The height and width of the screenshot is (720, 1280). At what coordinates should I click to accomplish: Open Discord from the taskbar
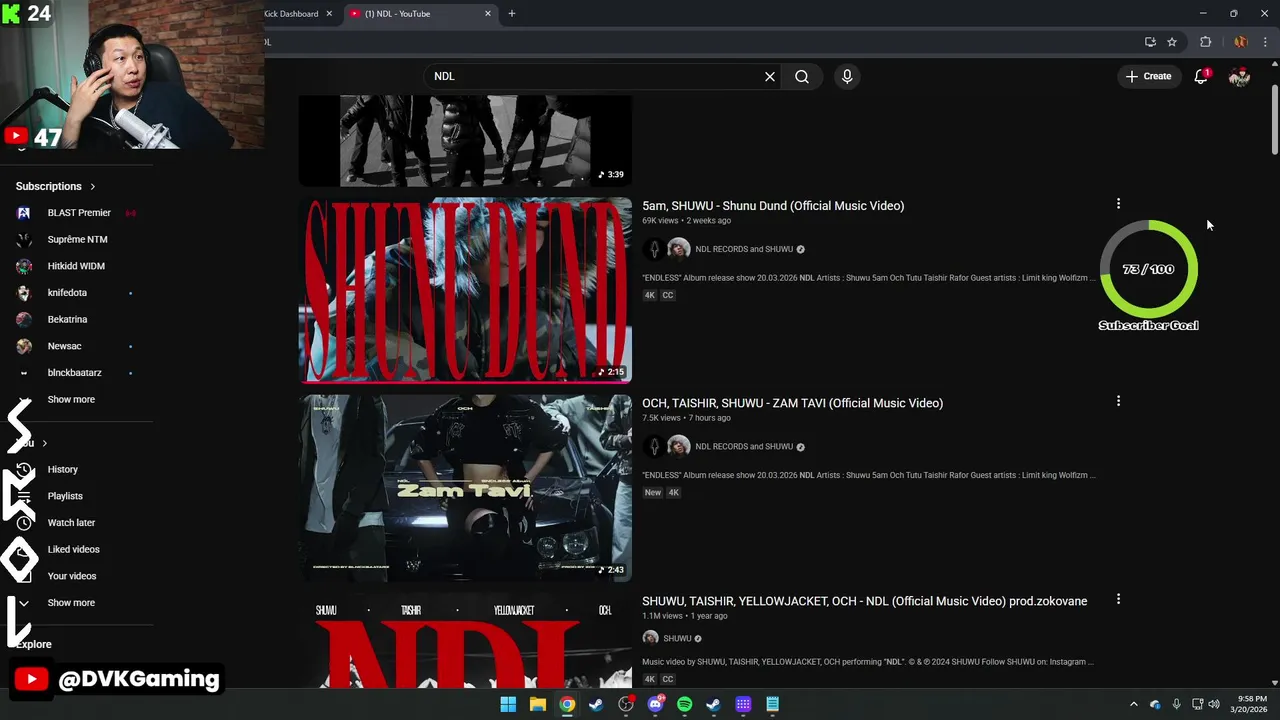(x=655, y=704)
